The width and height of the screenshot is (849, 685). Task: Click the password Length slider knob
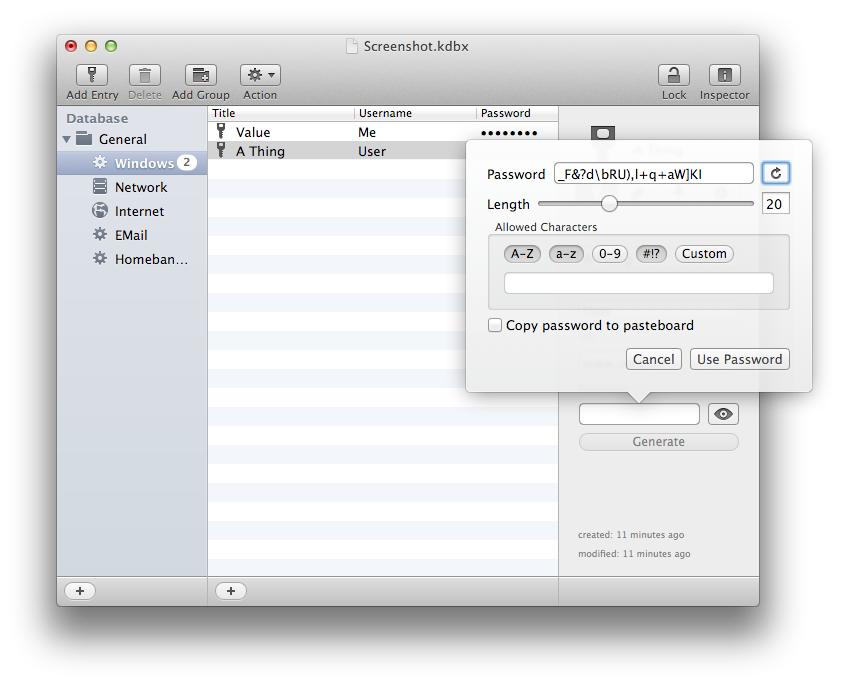[x=609, y=204]
